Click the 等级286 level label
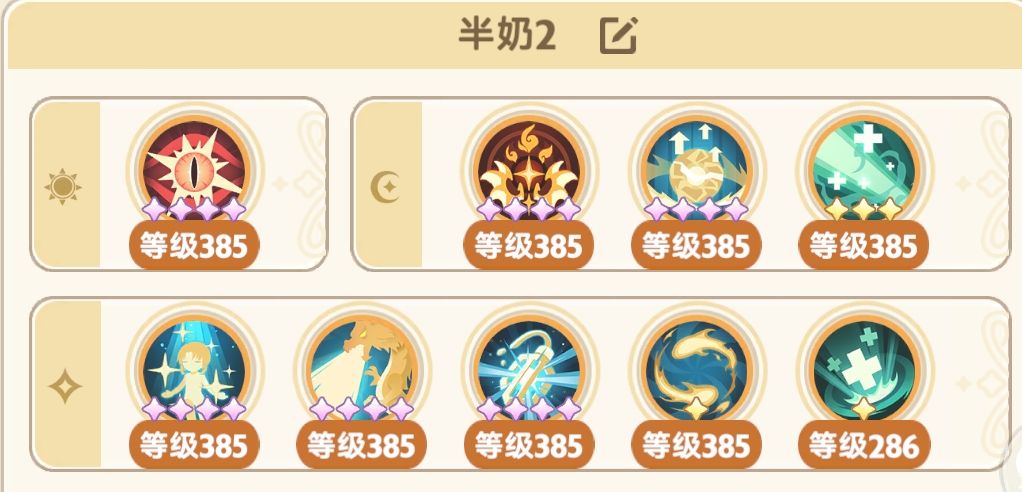This screenshot has width=1022, height=492. click(x=864, y=446)
